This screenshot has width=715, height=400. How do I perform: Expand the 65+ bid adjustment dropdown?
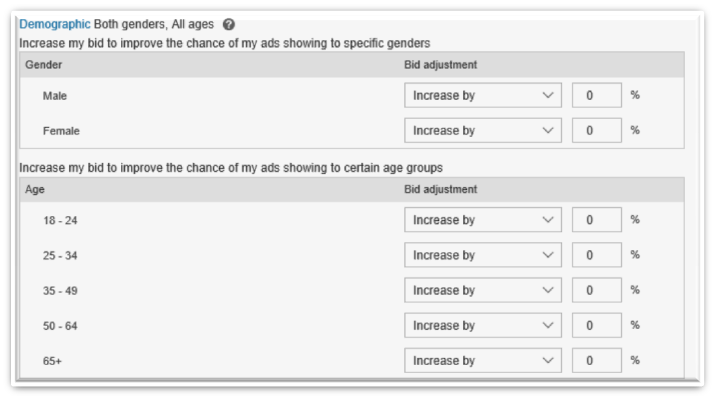point(483,360)
